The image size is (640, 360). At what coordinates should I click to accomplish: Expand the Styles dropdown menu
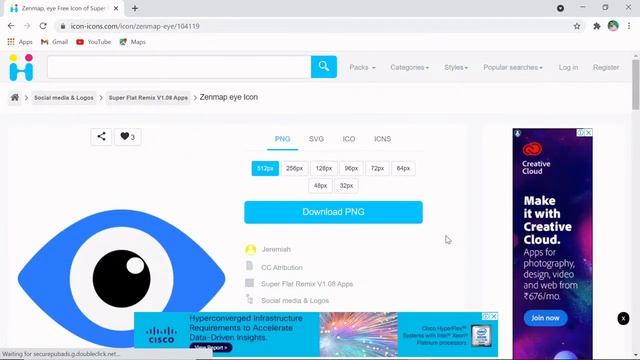(x=456, y=67)
